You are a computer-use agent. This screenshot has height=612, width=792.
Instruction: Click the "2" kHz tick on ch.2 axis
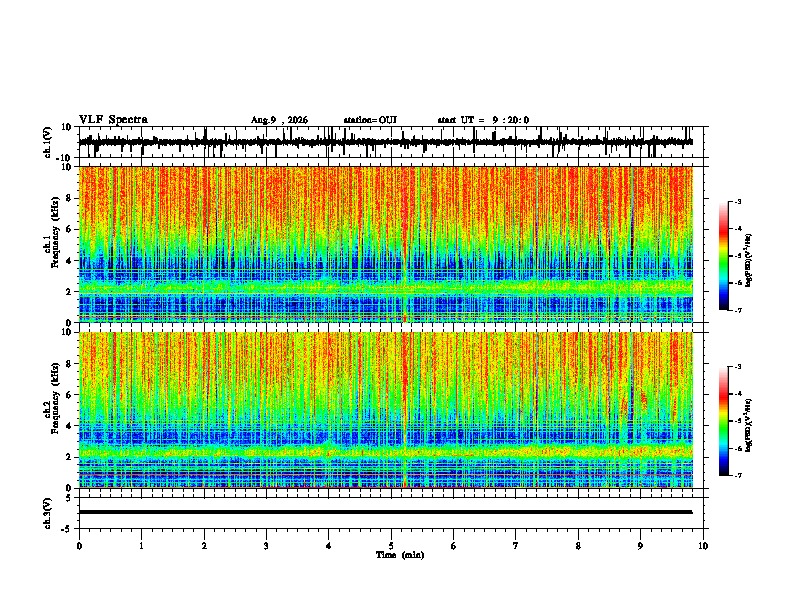(69, 457)
